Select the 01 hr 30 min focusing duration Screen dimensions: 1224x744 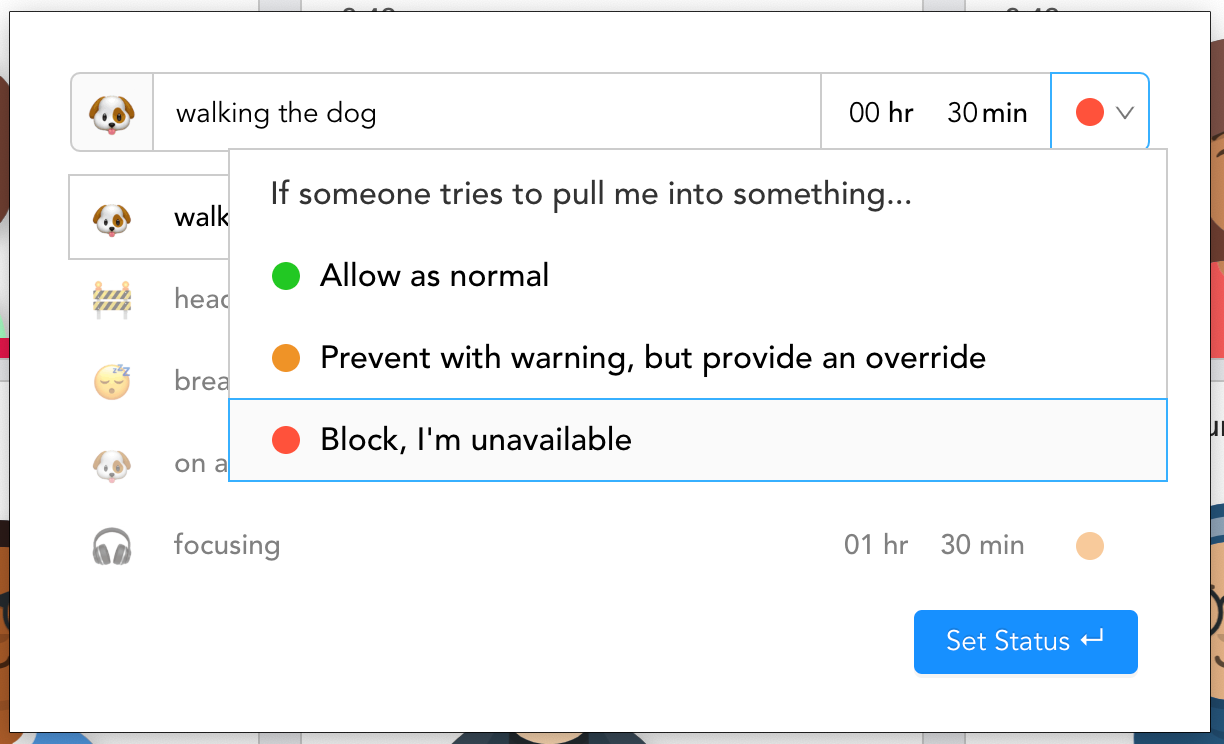click(934, 546)
